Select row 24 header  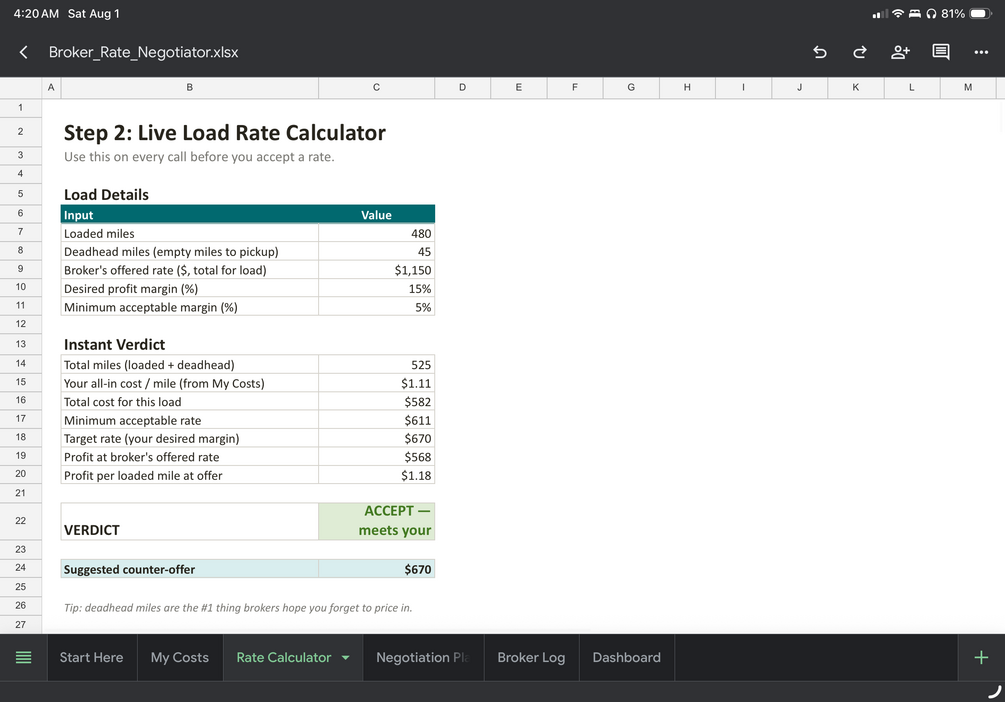tap(21, 568)
